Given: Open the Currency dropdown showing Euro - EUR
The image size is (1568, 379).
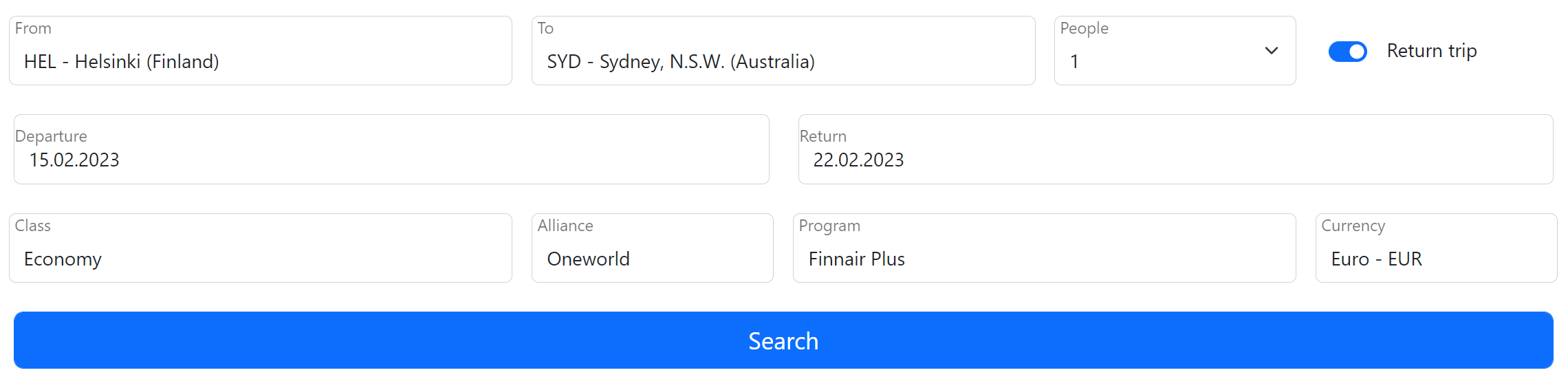Looking at the screenshot, I should 1437,248.
